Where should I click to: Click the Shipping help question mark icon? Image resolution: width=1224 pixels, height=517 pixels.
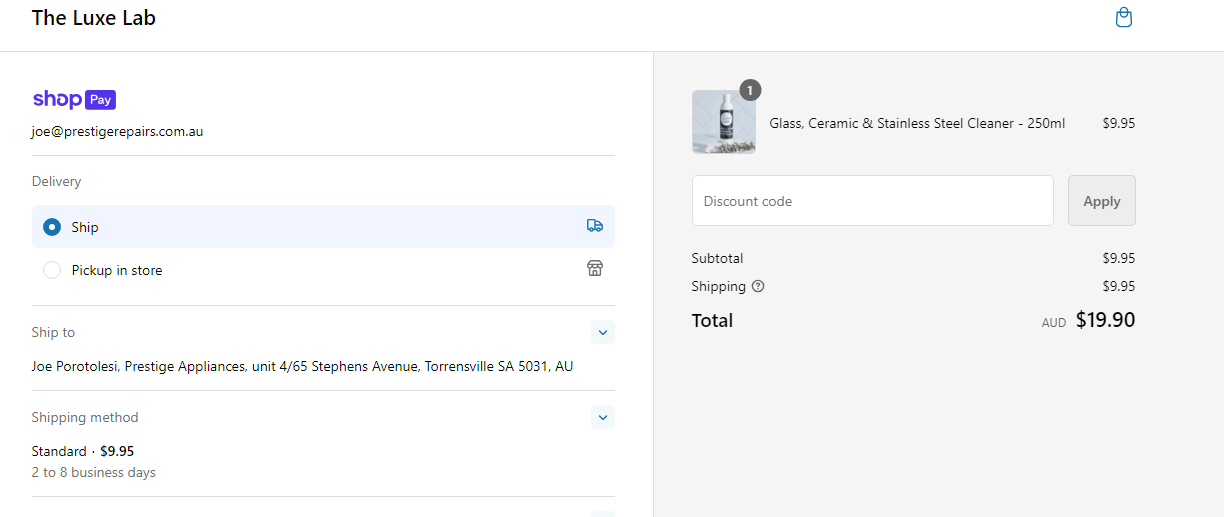(x=758, y=286)
